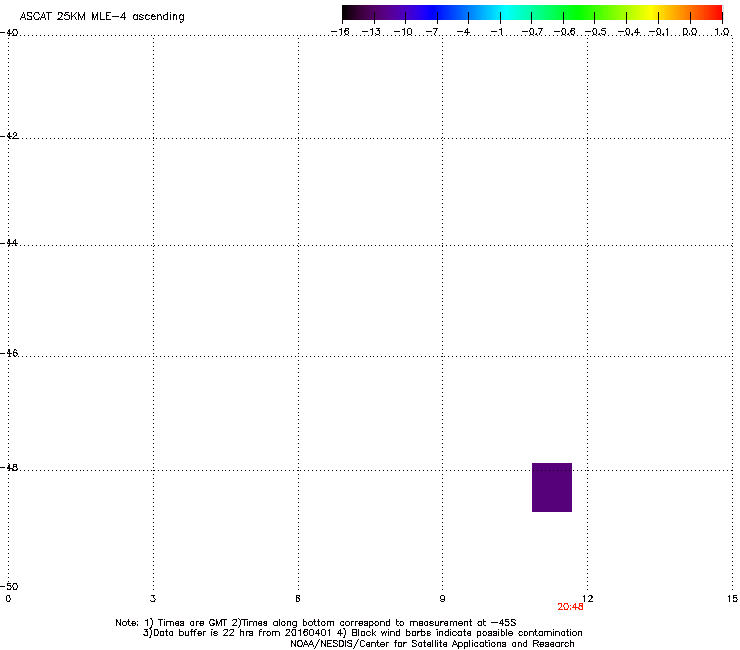This screenshot has height=650, width=740.
Task: Click the 'Times are GMT' note line
Action: pyautogui.click(x=316, y=623)
